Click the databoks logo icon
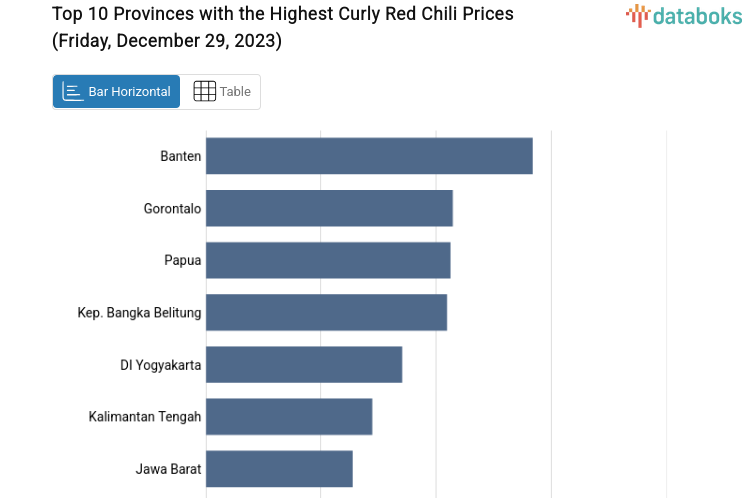 638,14
